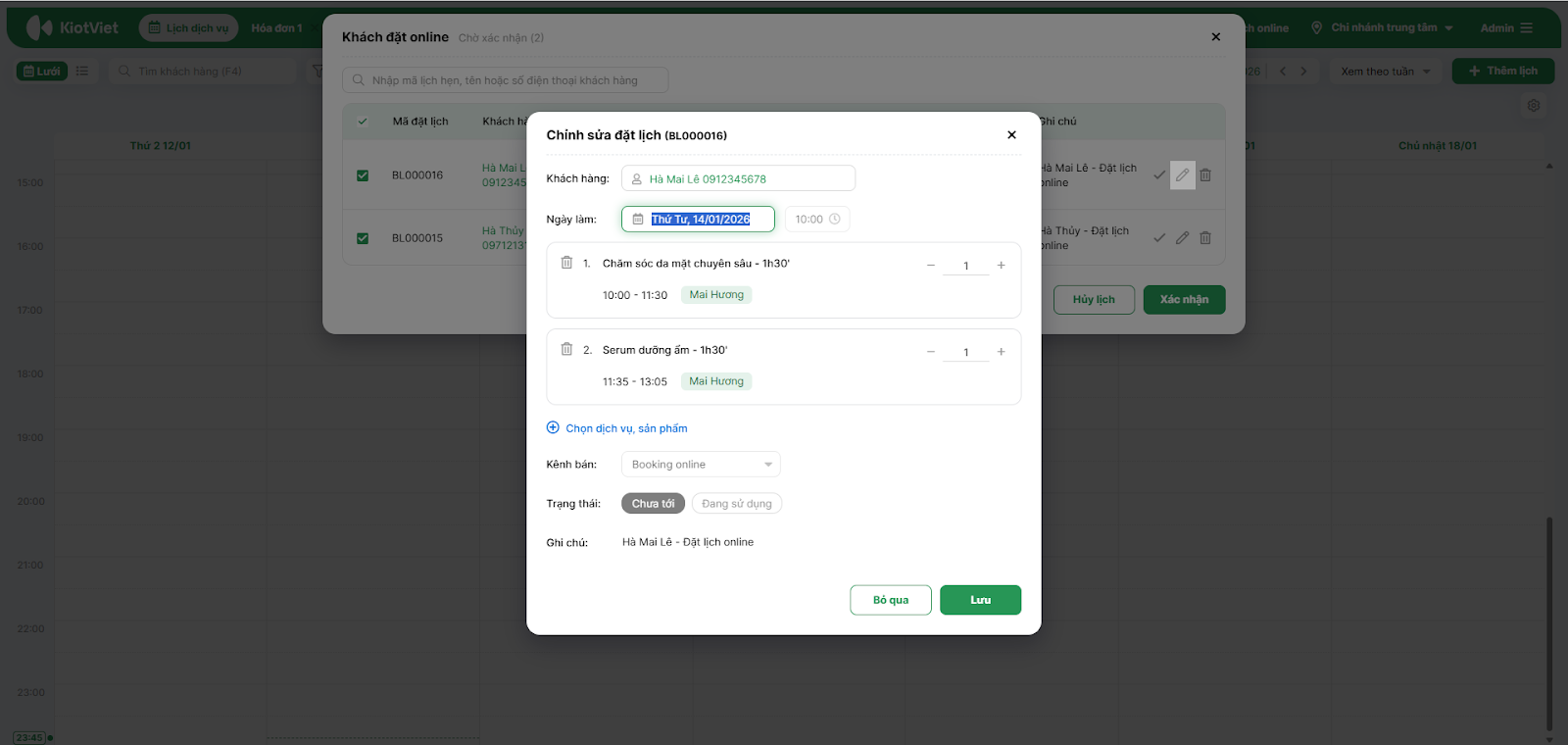
Task: Click the edit pencil for BL000015
Action: pos(1183,238)
